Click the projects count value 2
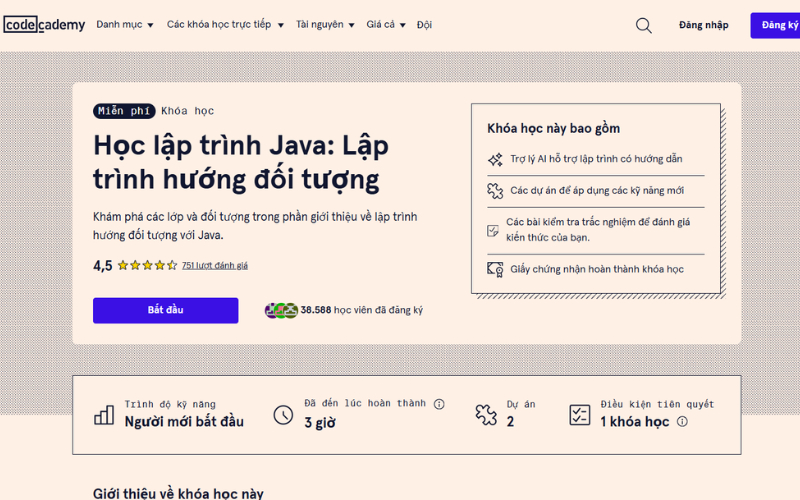This screenshot has height=500, width=800. 510,421
